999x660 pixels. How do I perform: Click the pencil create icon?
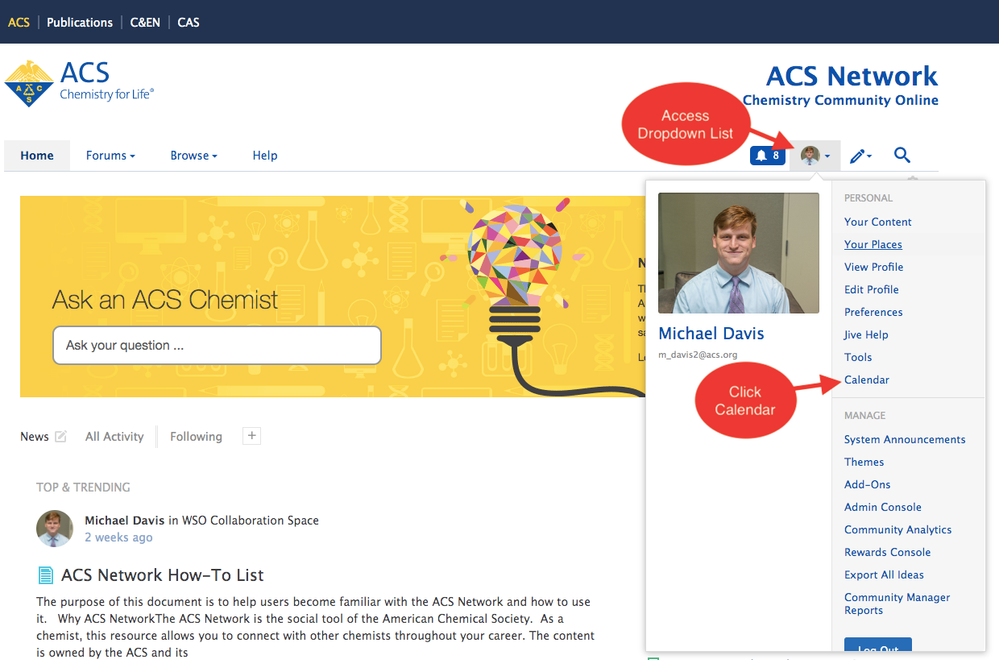(860, 156)
